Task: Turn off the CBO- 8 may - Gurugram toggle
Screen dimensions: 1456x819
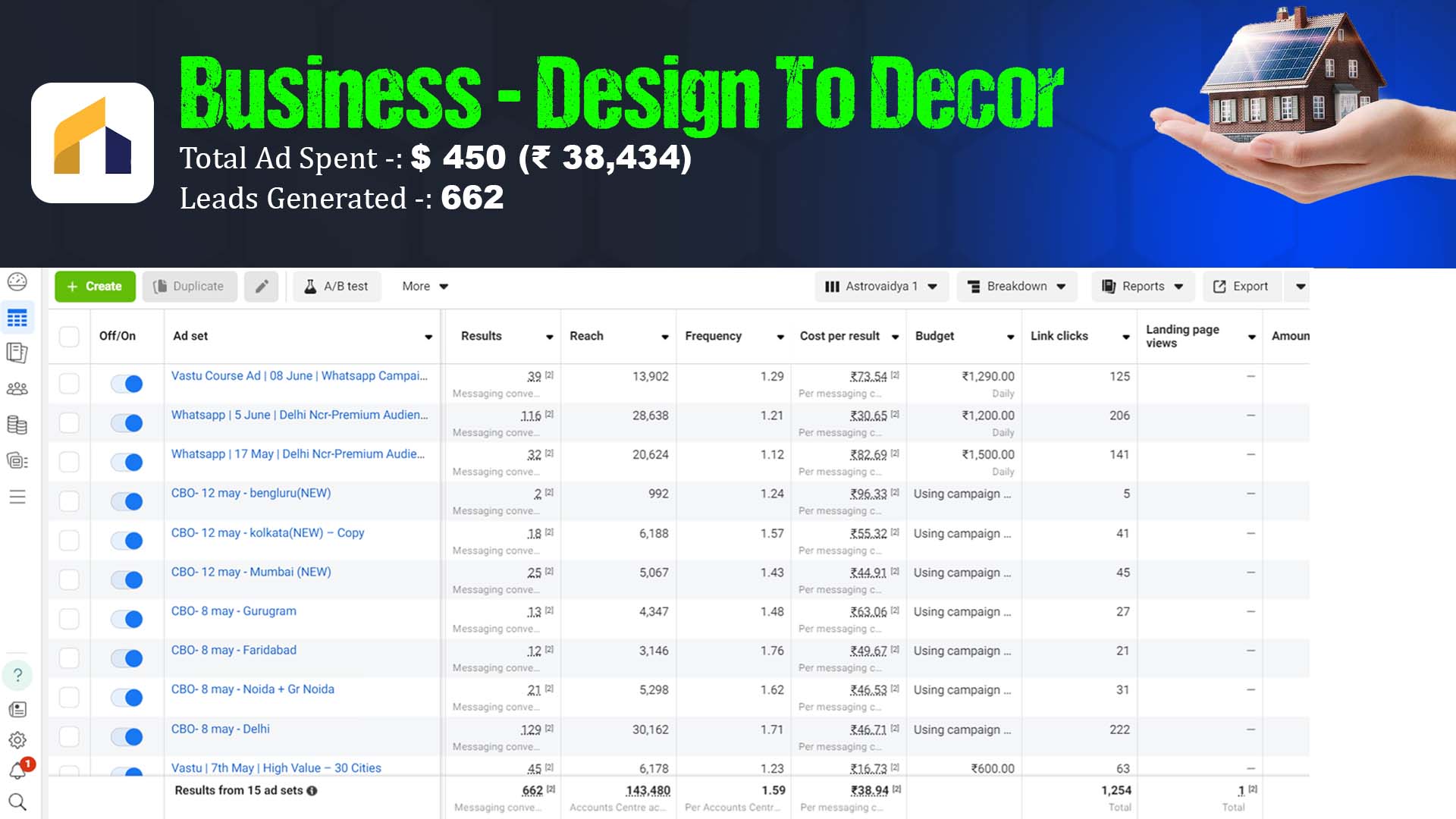Action: (127, 619)
